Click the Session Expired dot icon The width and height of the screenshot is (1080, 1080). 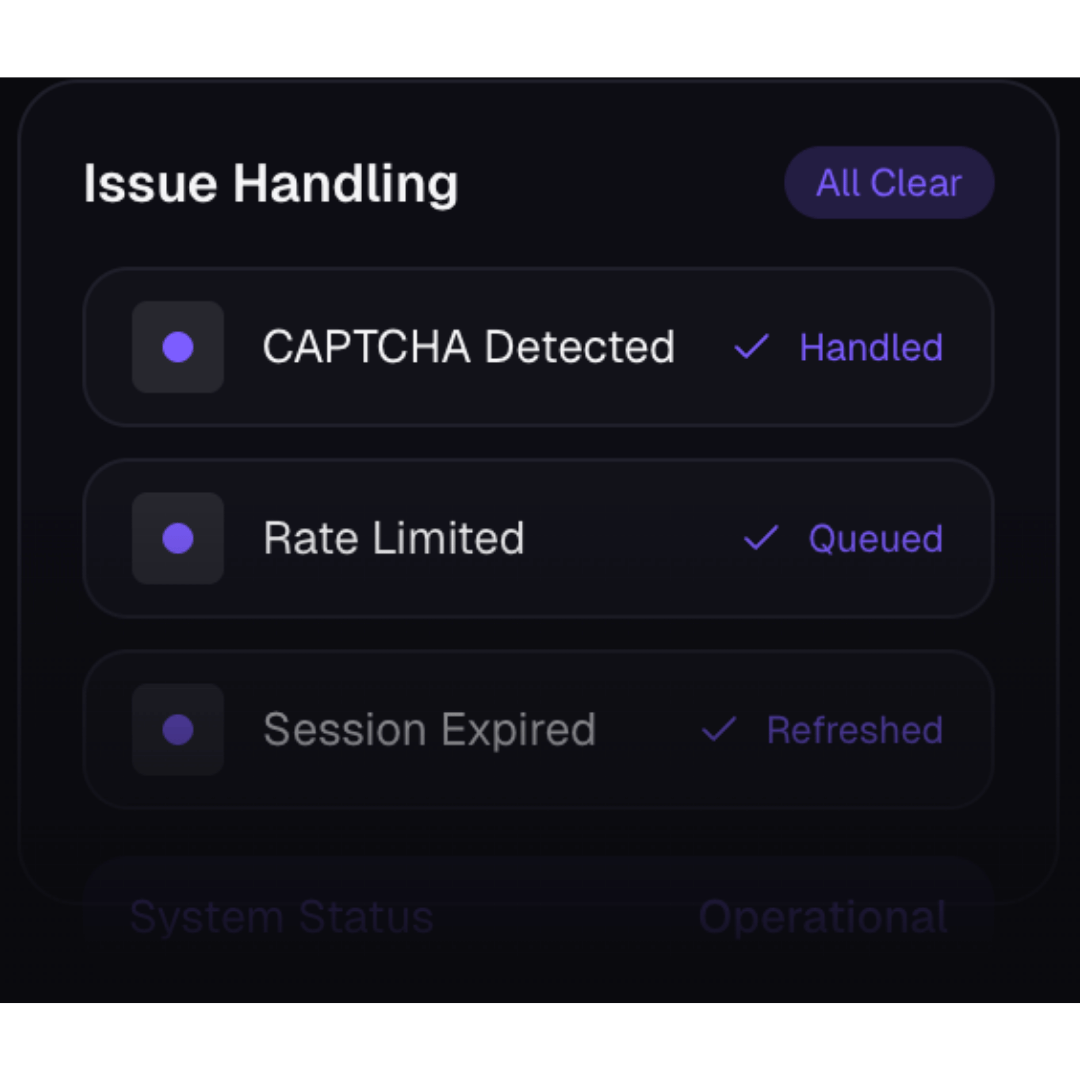(178, 729)
